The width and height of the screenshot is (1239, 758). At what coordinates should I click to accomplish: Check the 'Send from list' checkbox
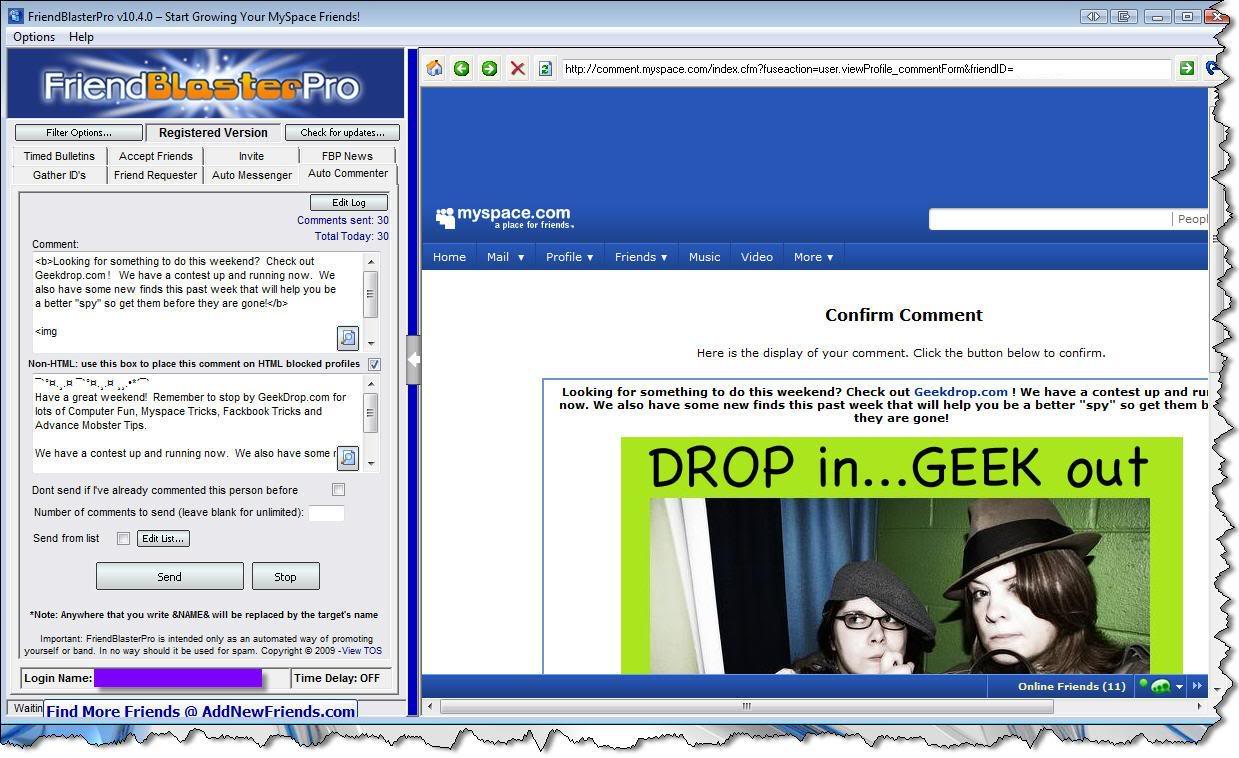point(123,538)
